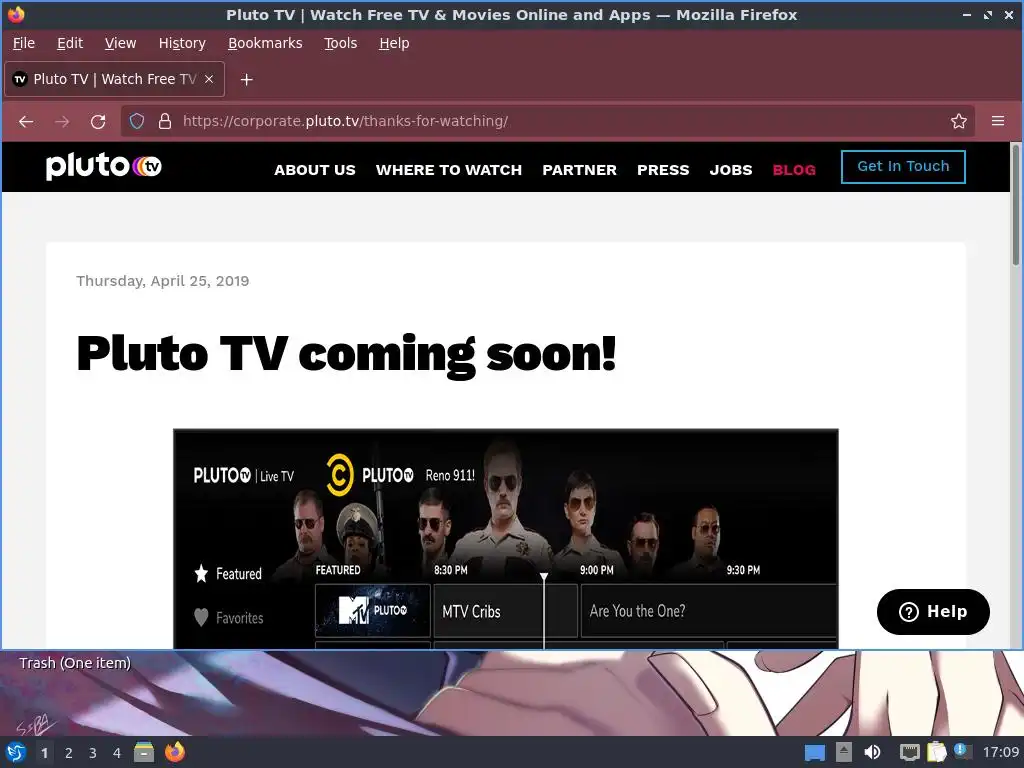Open the Help menu in menu bar

coord(394,43)
